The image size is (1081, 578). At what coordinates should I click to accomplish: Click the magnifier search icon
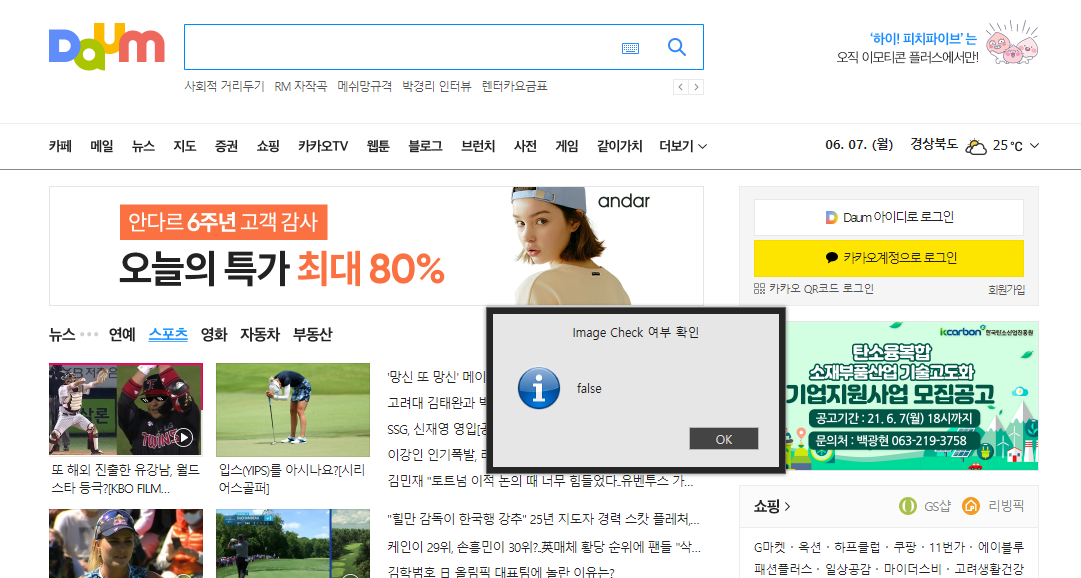click(677, 47)
